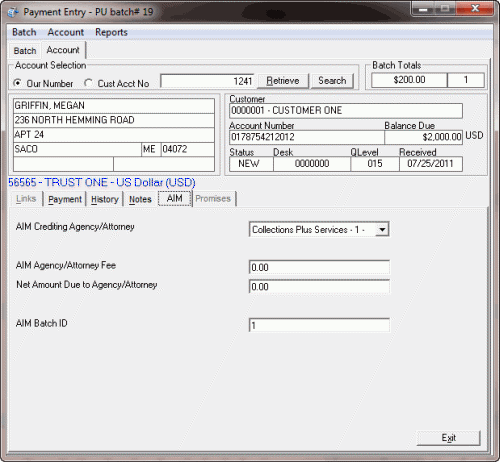500x462 pixels.
Task: Click the 56565 - TRUST ONE - US Dollar label
Action: click(102, 183)
